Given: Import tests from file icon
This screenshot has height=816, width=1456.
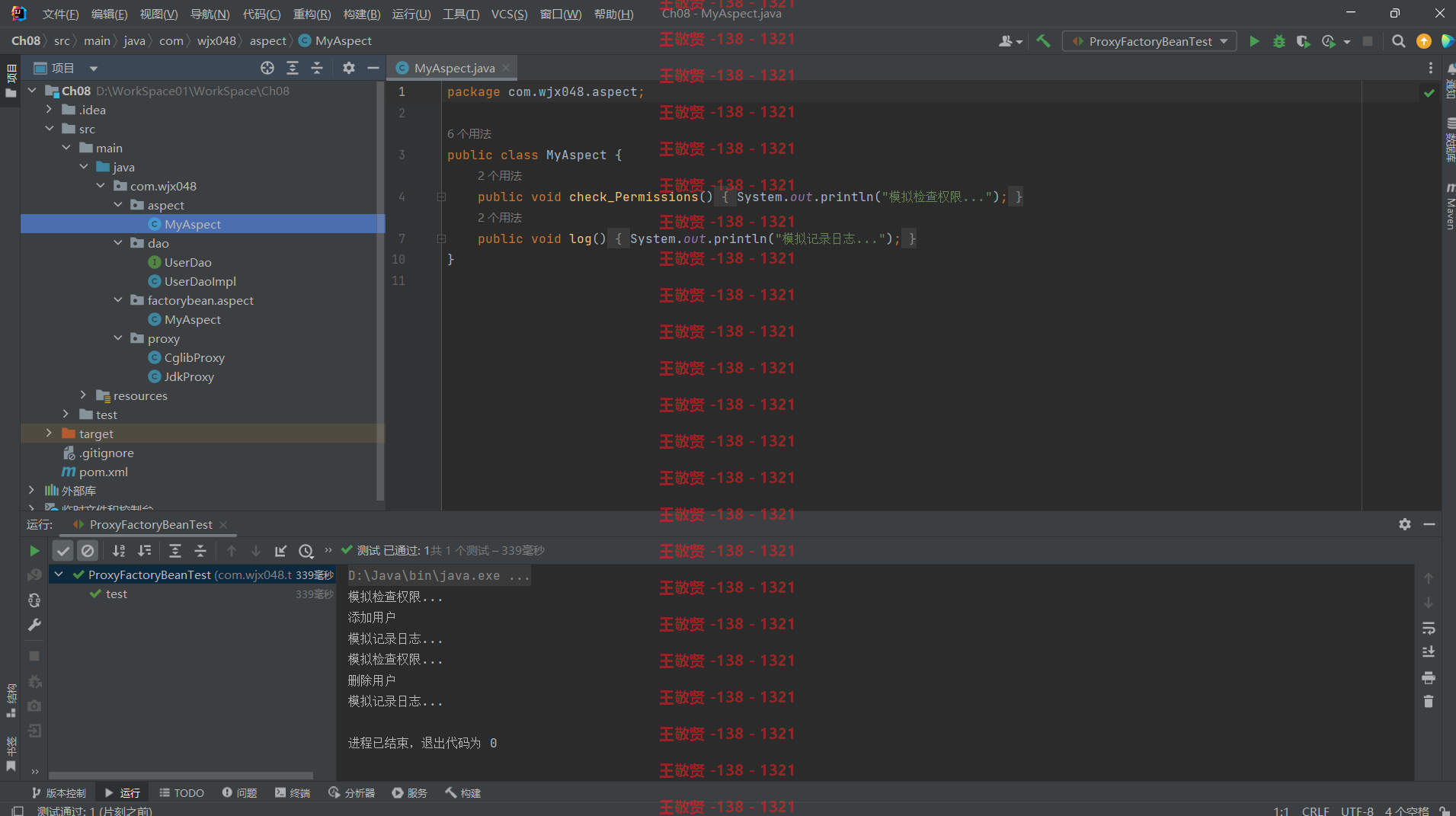Looking at the screenshot, I should pyautogui.click(x=281, y=550).
